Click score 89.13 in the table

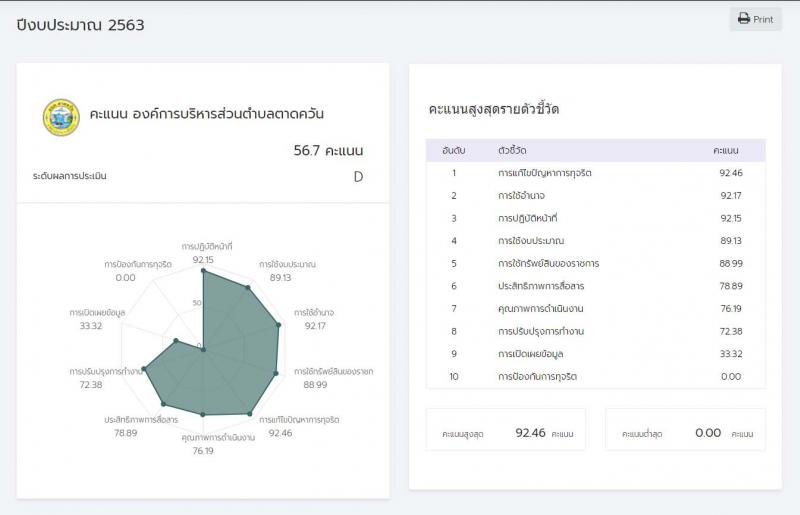(731, 240)
